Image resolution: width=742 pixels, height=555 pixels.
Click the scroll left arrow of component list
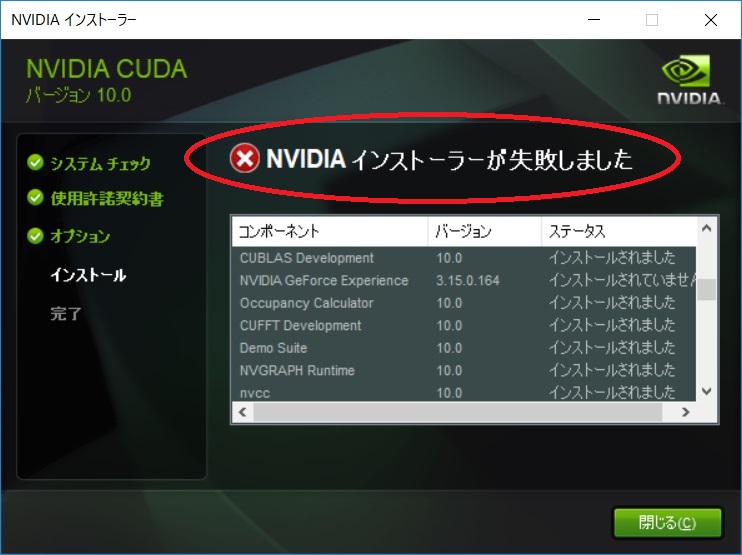(243, 412)
